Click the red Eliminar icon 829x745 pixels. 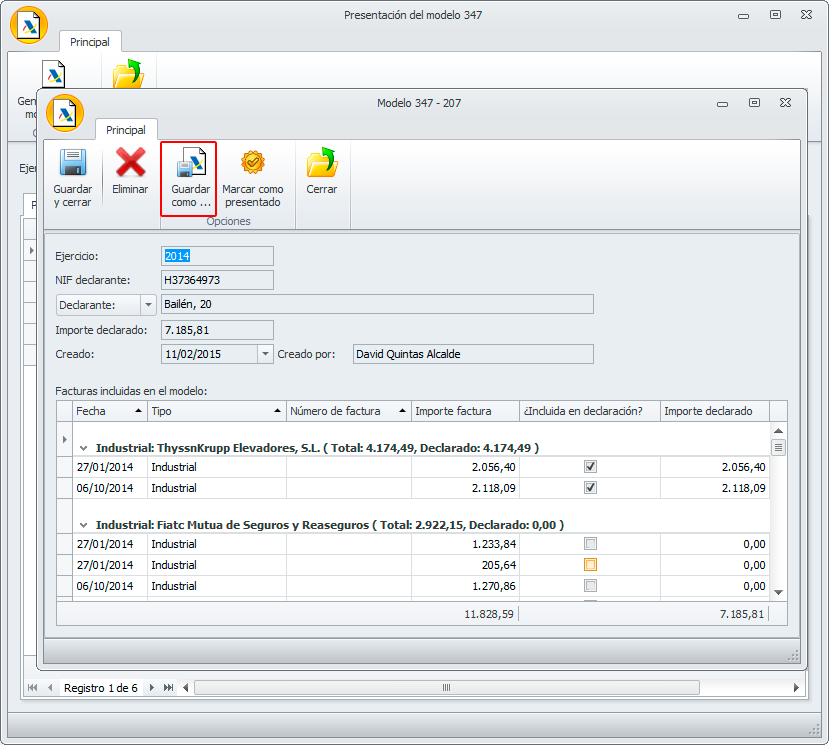130,163
